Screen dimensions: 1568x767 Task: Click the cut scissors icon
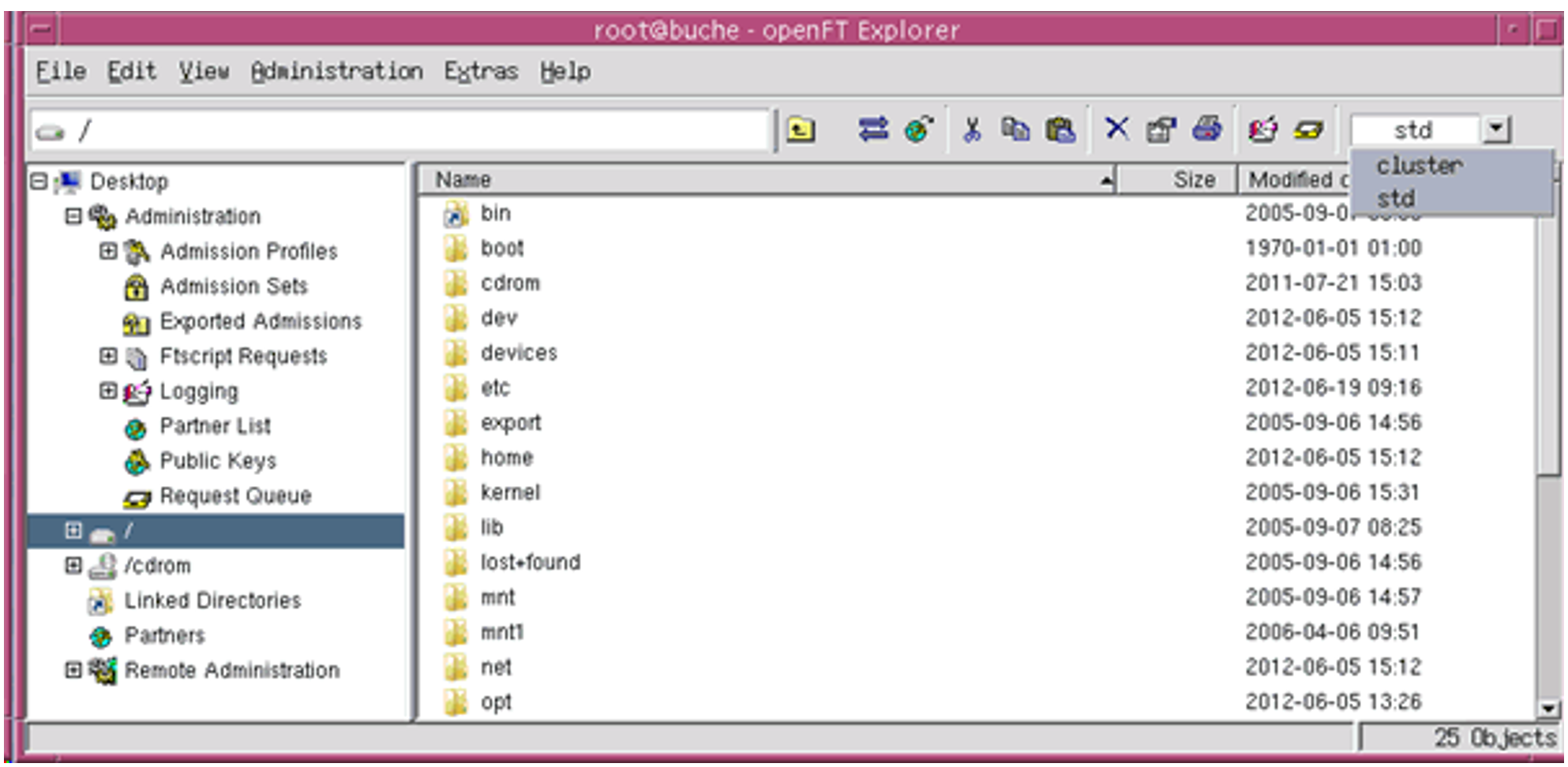[972, 129]
